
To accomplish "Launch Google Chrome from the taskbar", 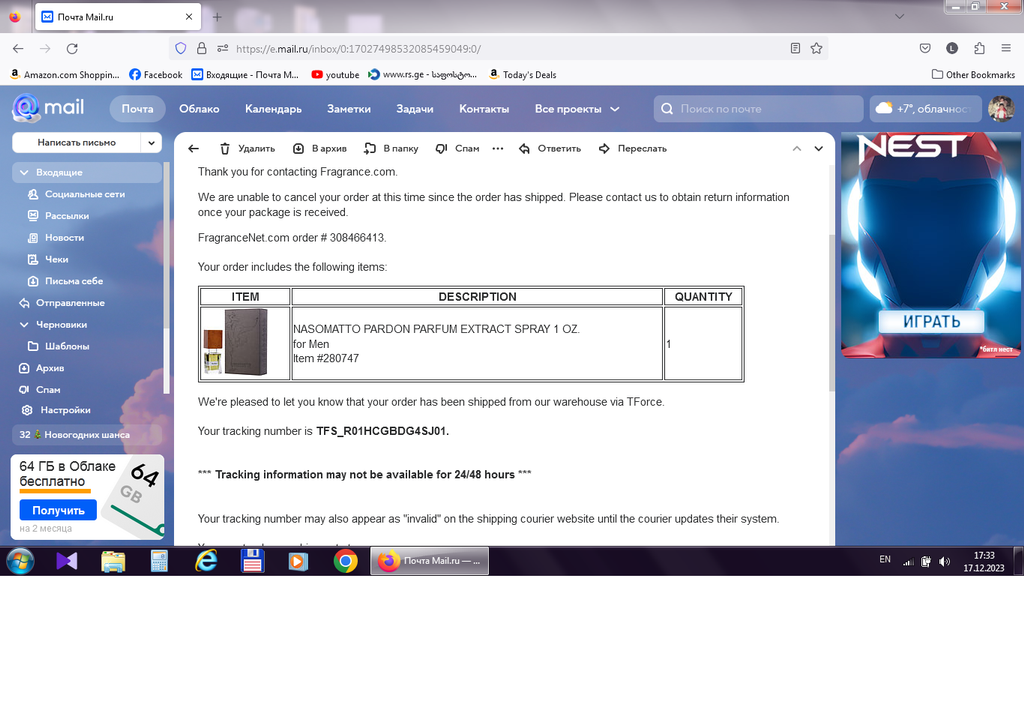I will point(345,561).
